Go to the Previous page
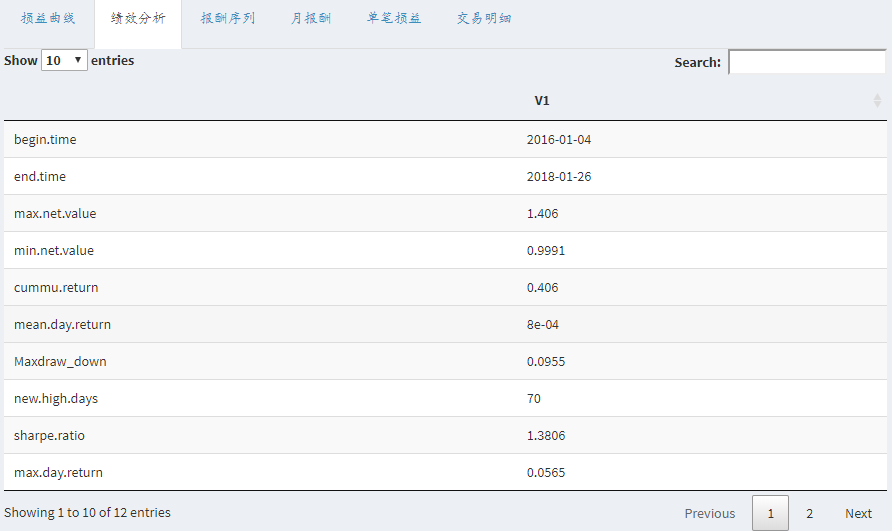This screenshot has height=531, width=892. pos(710,513)
